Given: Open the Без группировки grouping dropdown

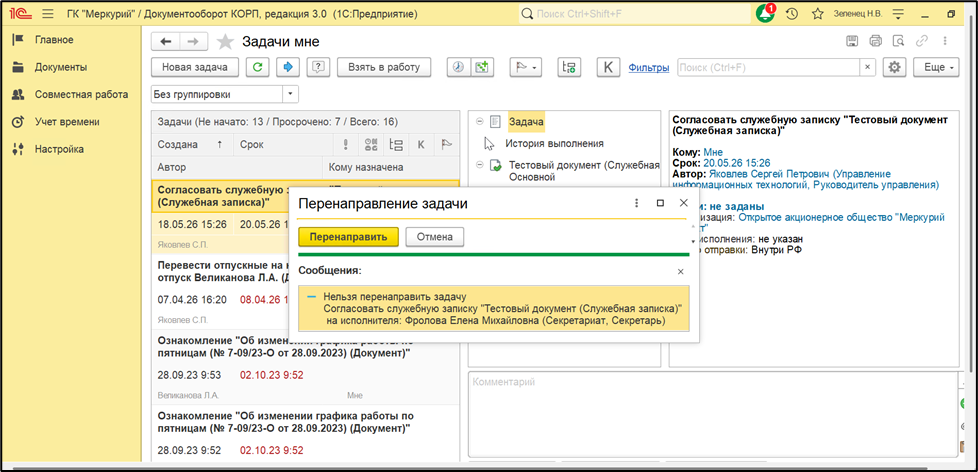Looking at the screenshot, I should point(291,95).
